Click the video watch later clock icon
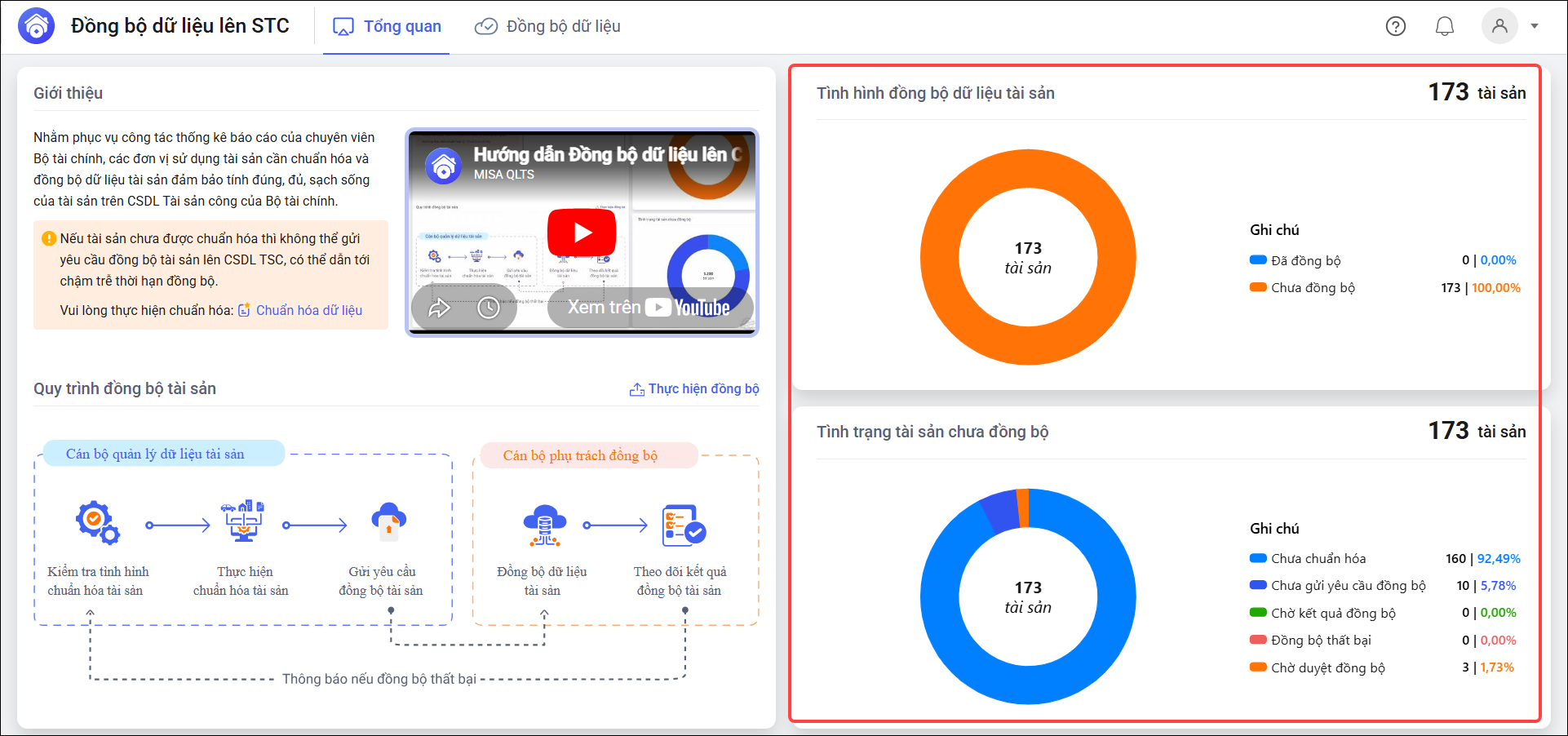 pyautogui.click(x=489, y=308)
